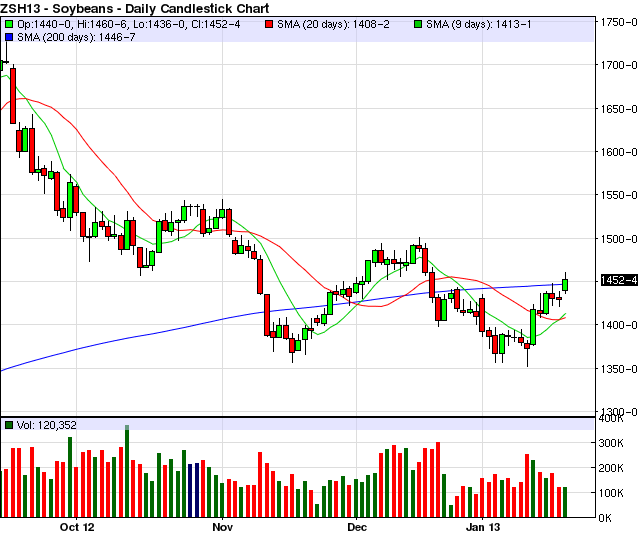Click the tallest volume bar near 350K
The height and width of the screenshot is (536, 640).
coord(127,471)
